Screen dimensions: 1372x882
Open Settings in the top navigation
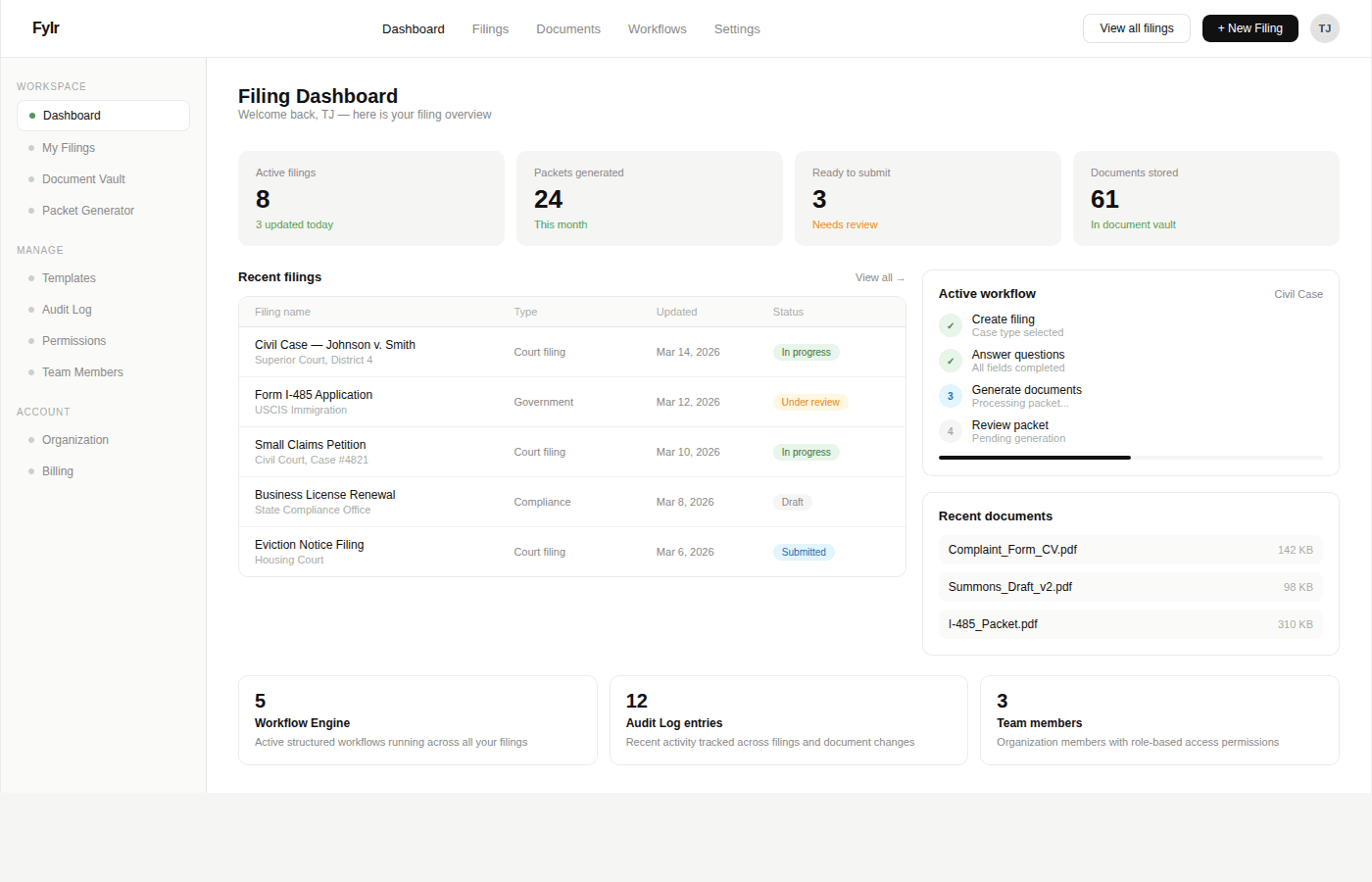[x=737, y=29]
